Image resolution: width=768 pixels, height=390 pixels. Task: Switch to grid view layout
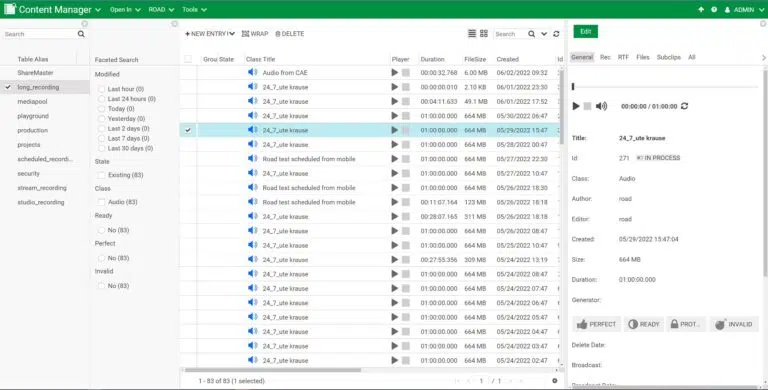(484, 33)
